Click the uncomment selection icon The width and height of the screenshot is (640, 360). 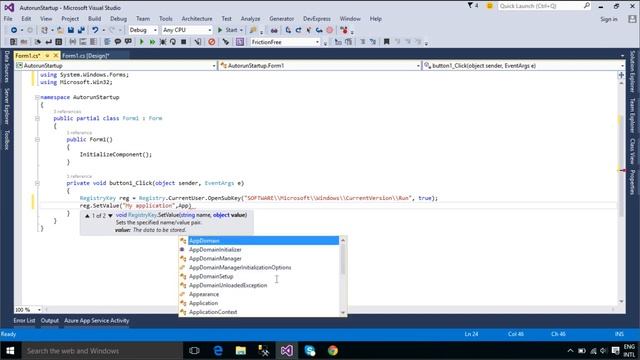point(128,42)
